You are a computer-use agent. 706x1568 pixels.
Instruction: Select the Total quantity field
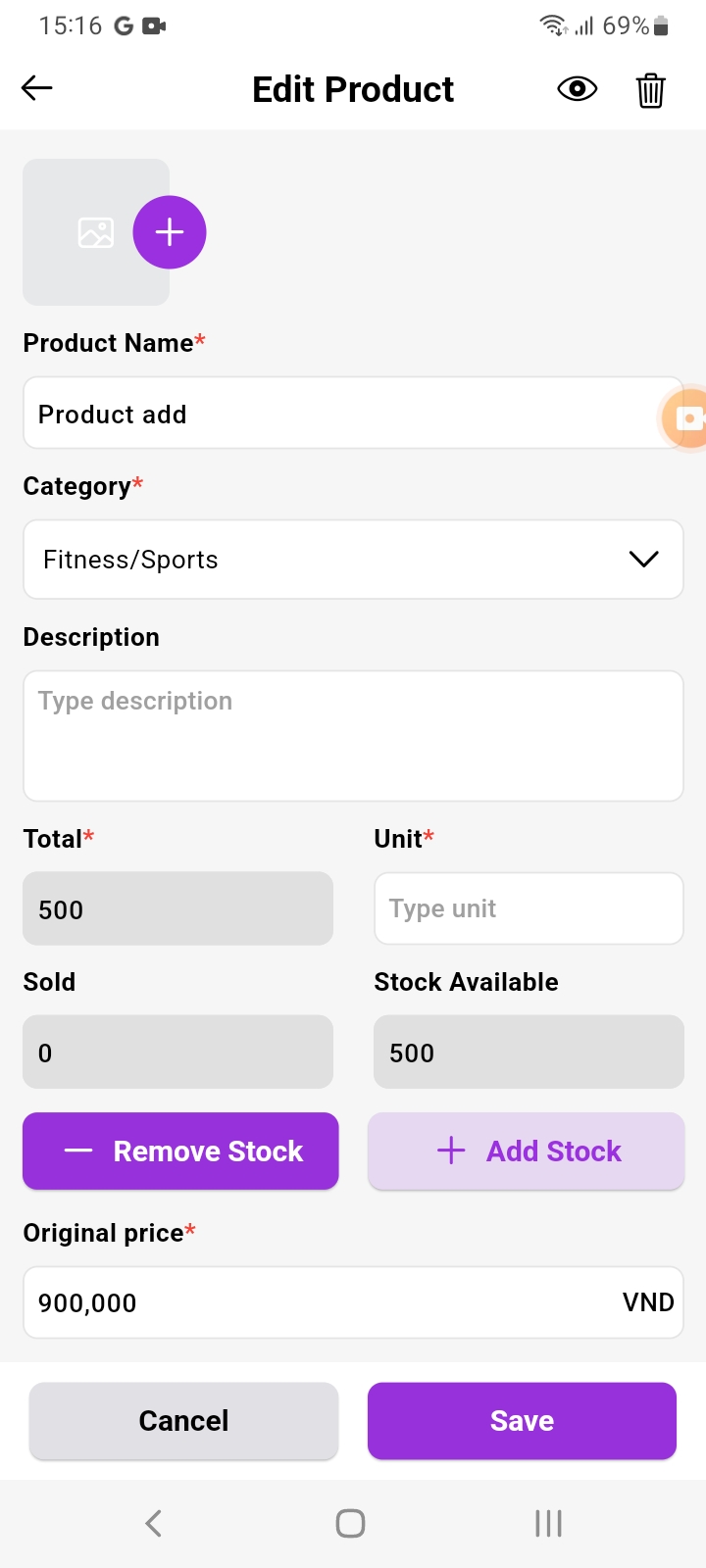pos(177,908)
